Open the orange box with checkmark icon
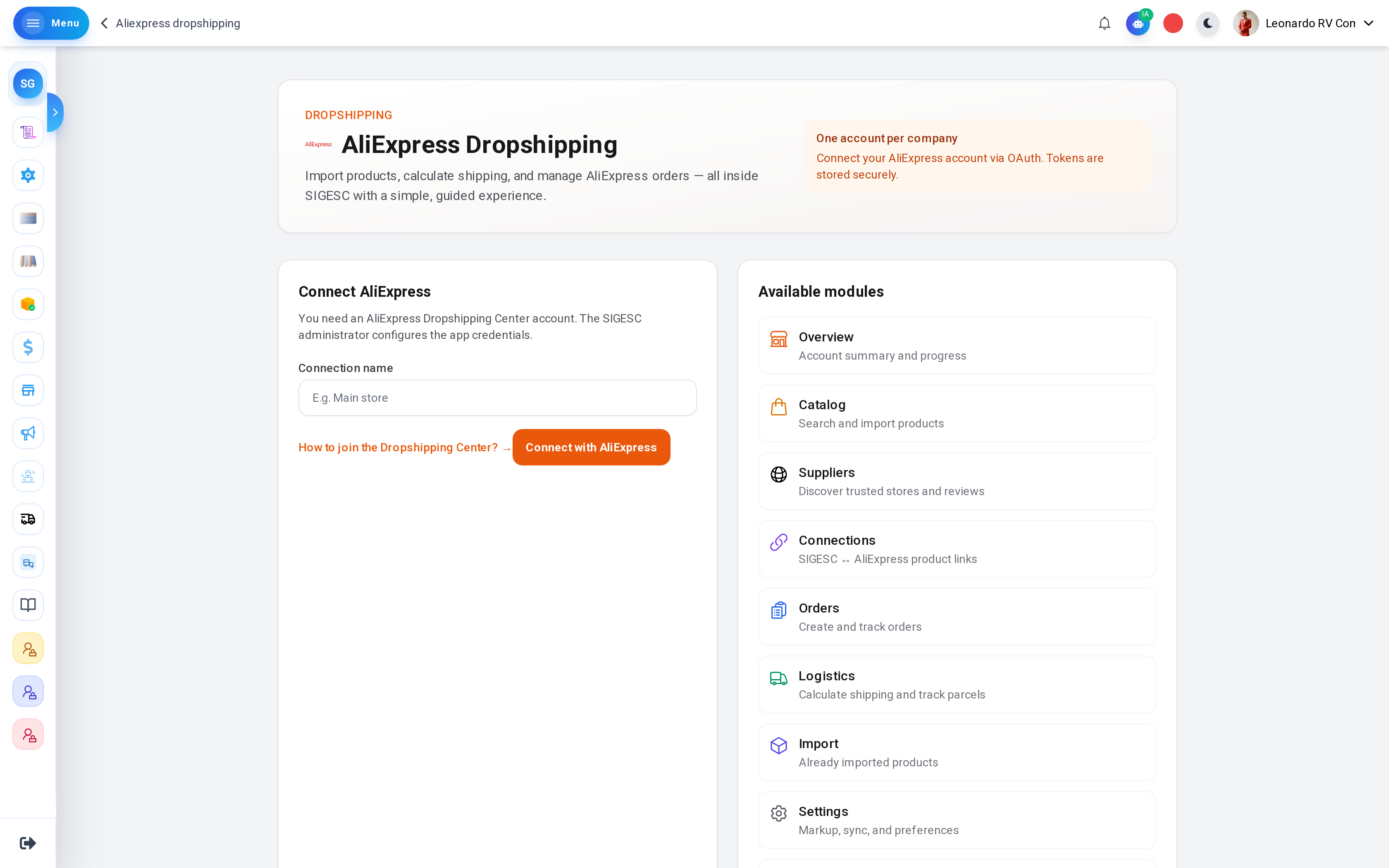 (28, 304)
